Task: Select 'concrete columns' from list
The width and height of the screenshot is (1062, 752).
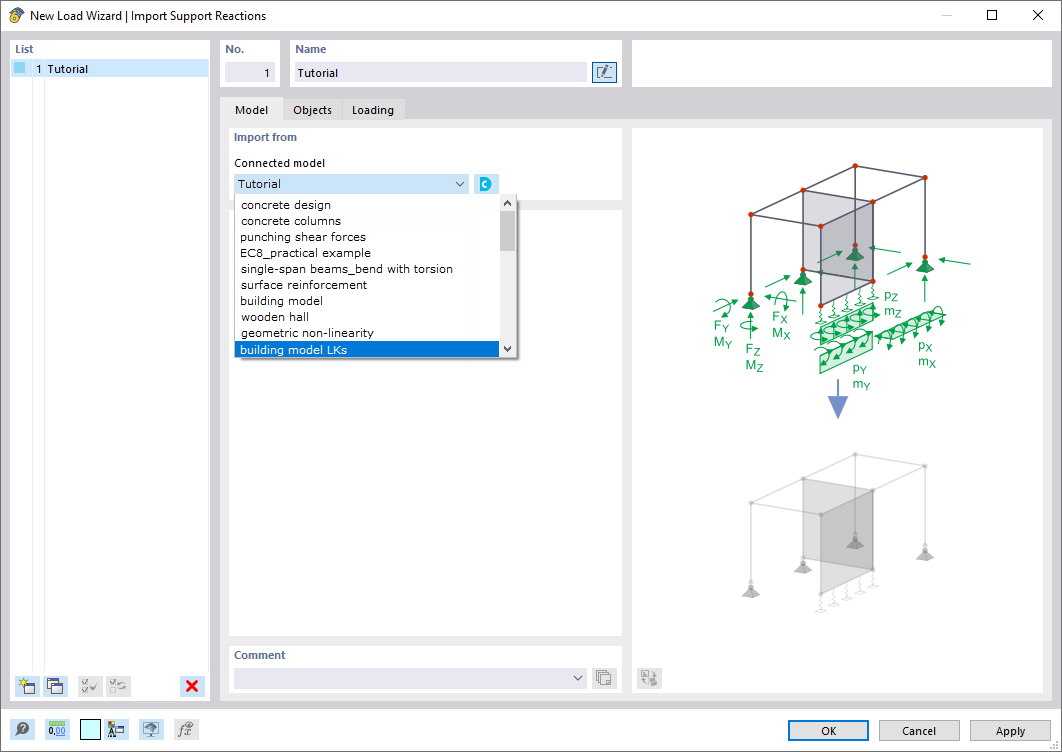Action: (366, 221)
